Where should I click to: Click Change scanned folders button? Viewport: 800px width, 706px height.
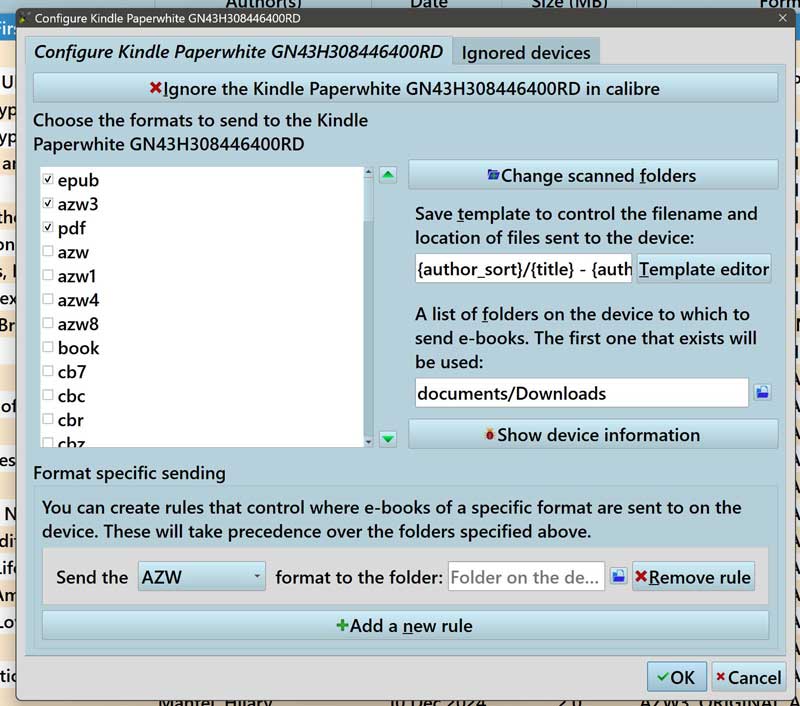[593, 175]
